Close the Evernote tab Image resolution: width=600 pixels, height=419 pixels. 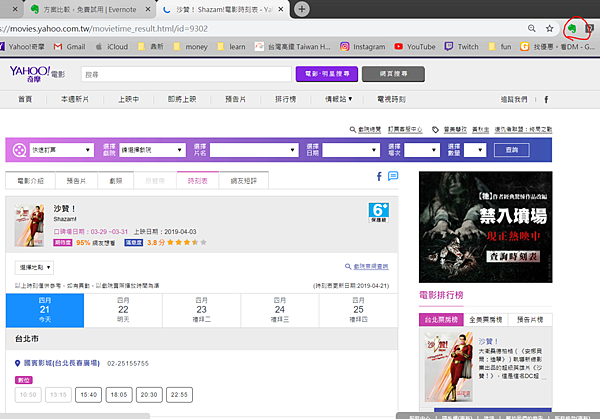(148, 9)
